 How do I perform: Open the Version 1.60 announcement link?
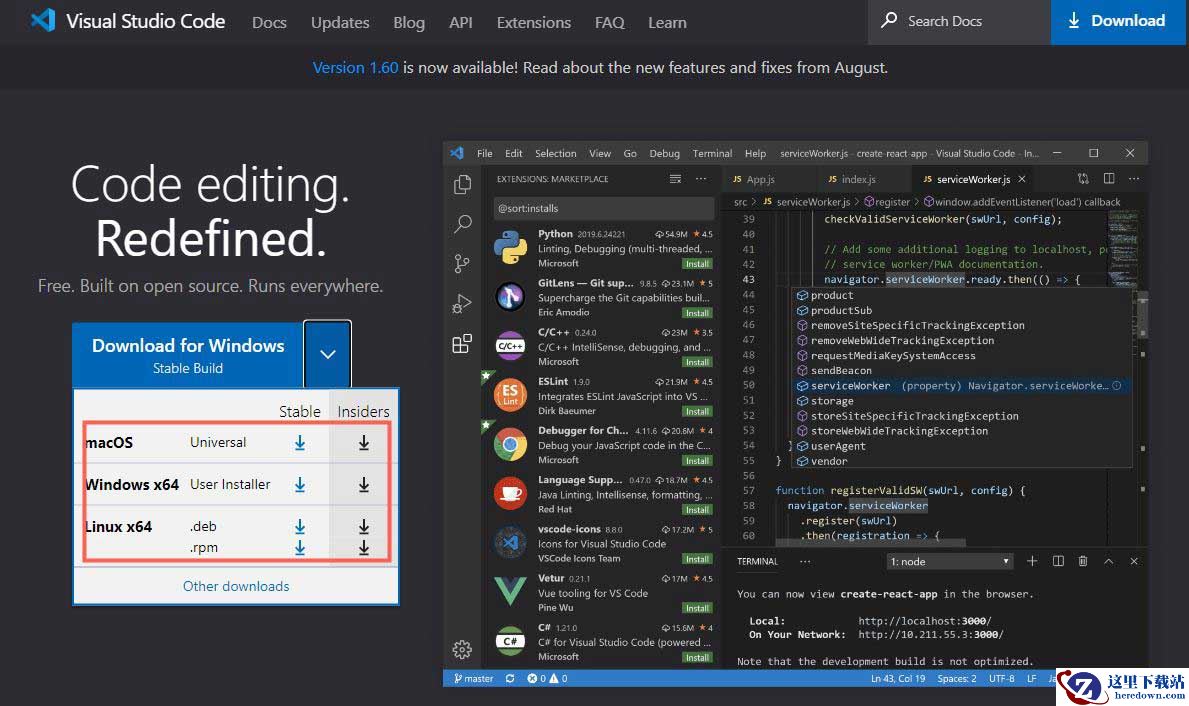[x=355, y=67]
